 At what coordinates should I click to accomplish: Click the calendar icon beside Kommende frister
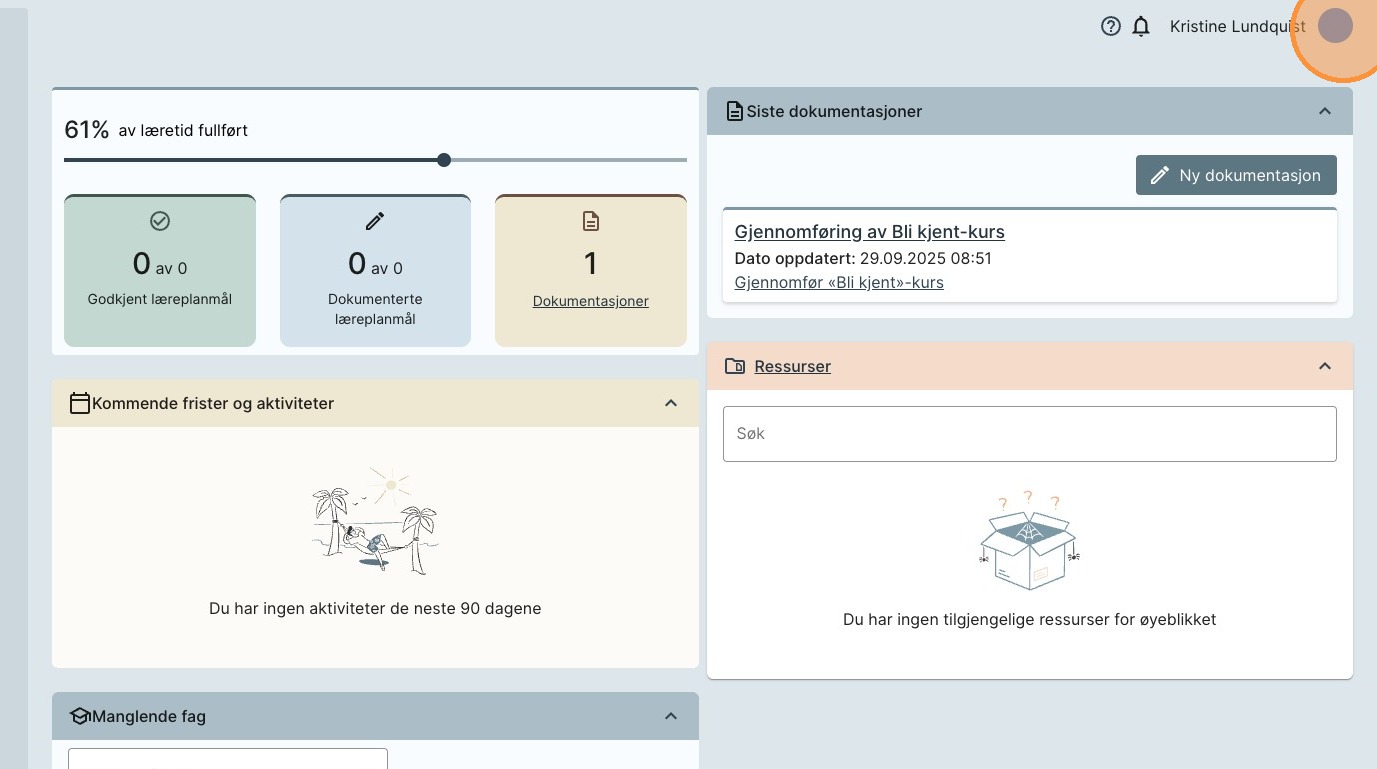[80, 403]
